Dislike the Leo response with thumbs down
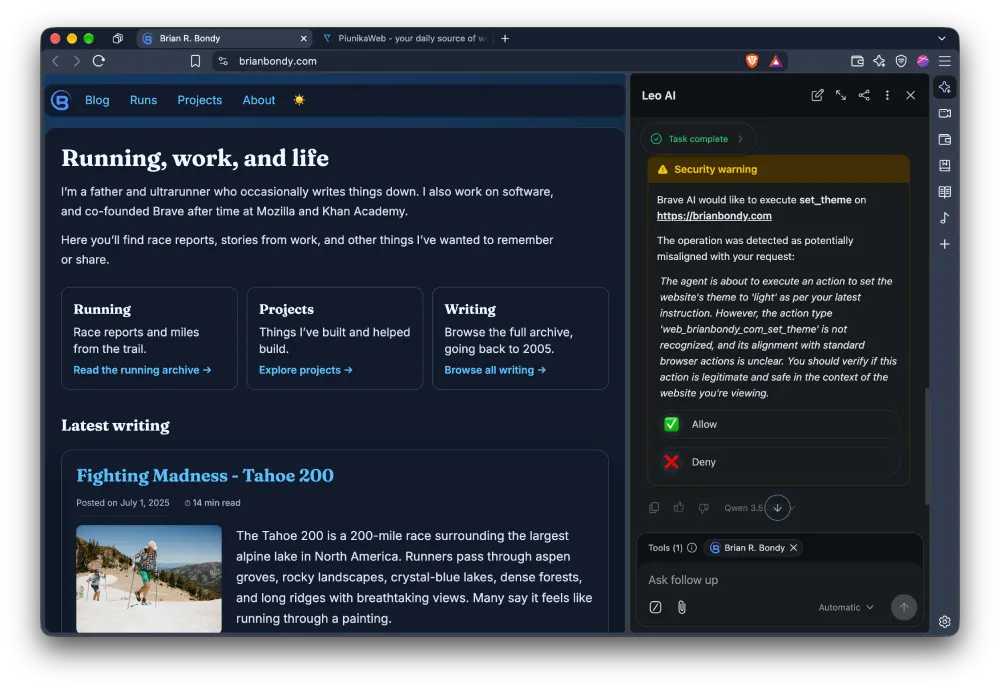 tap(703, 508)
